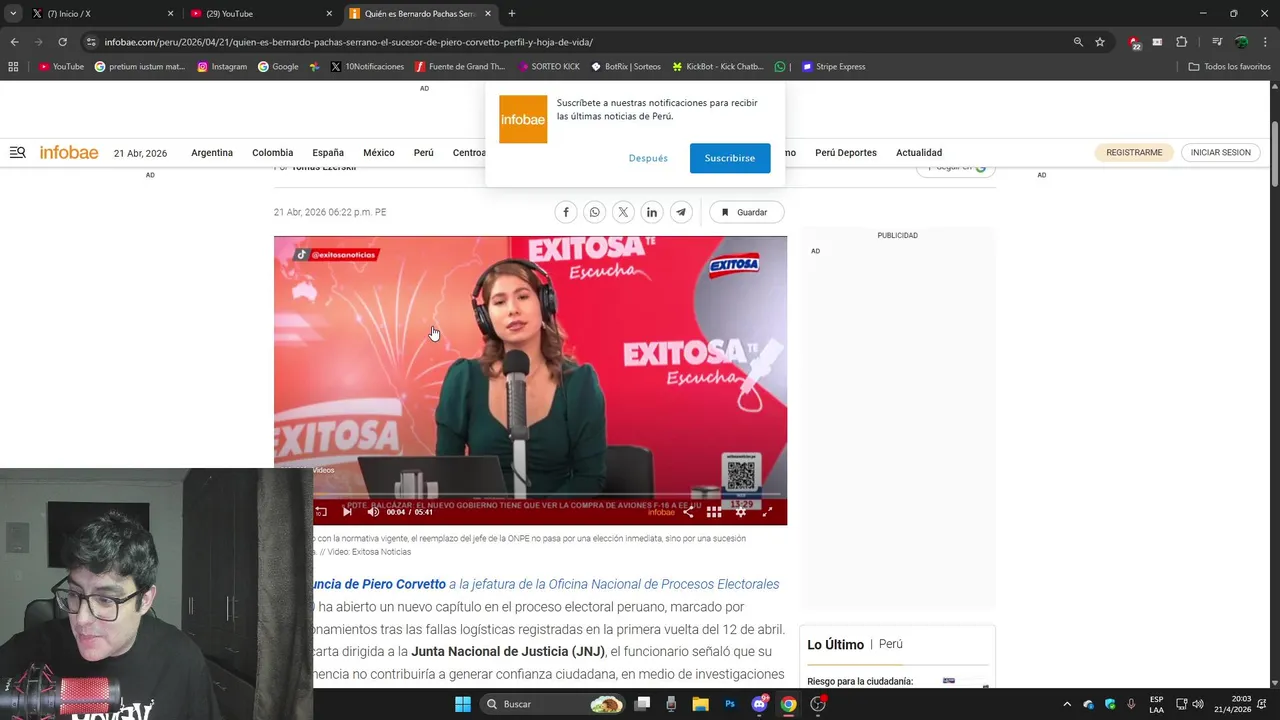Open volume control in system tray
1280x720 pixels.
tap(1198, 704)
